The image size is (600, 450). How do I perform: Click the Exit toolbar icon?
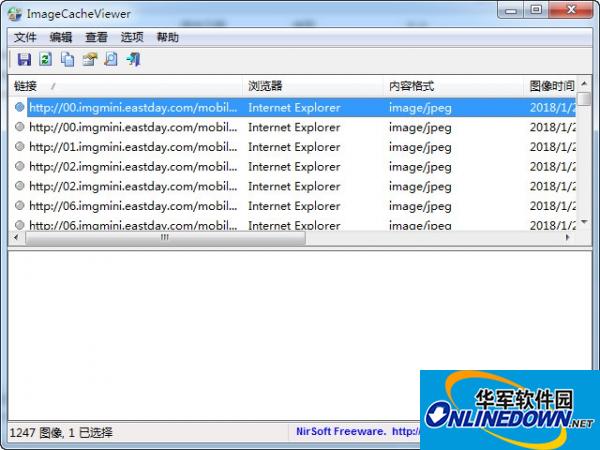click(133, 59)
